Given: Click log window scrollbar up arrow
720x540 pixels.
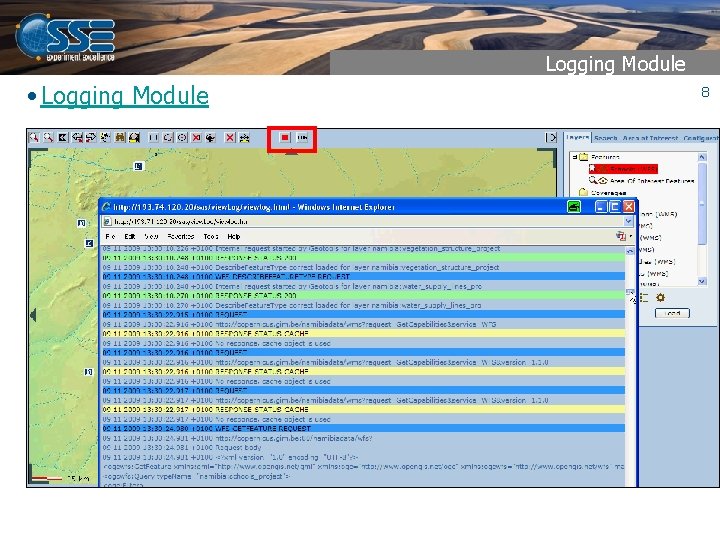Looking at the screenshot, I should point(630,251).
